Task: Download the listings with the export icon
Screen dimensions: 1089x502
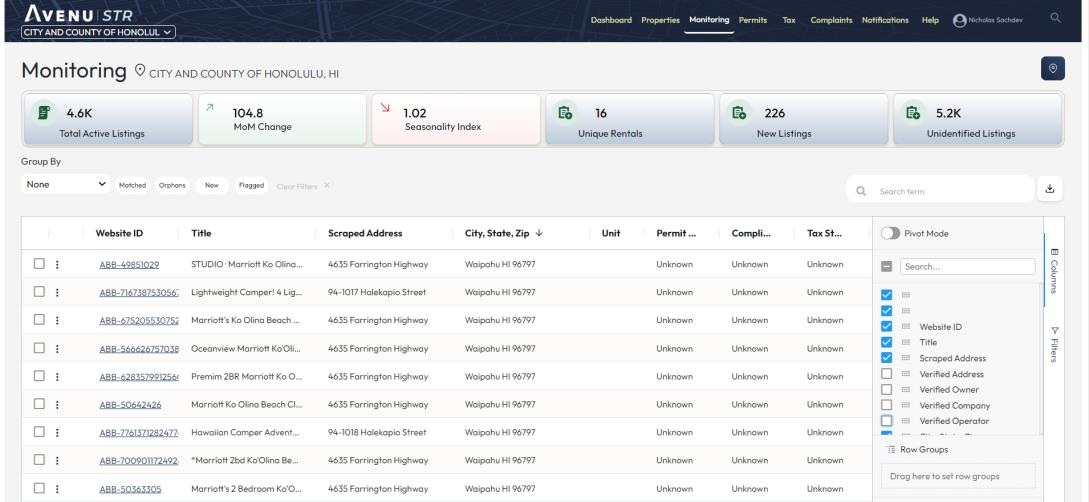Action: 1049,189
